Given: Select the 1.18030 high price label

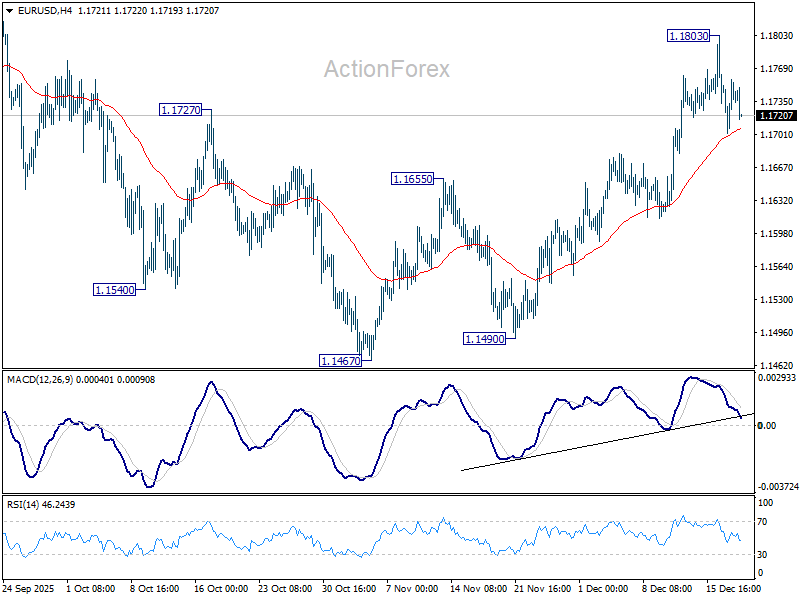Looking at the screenshot, I should tap(689, 36).
